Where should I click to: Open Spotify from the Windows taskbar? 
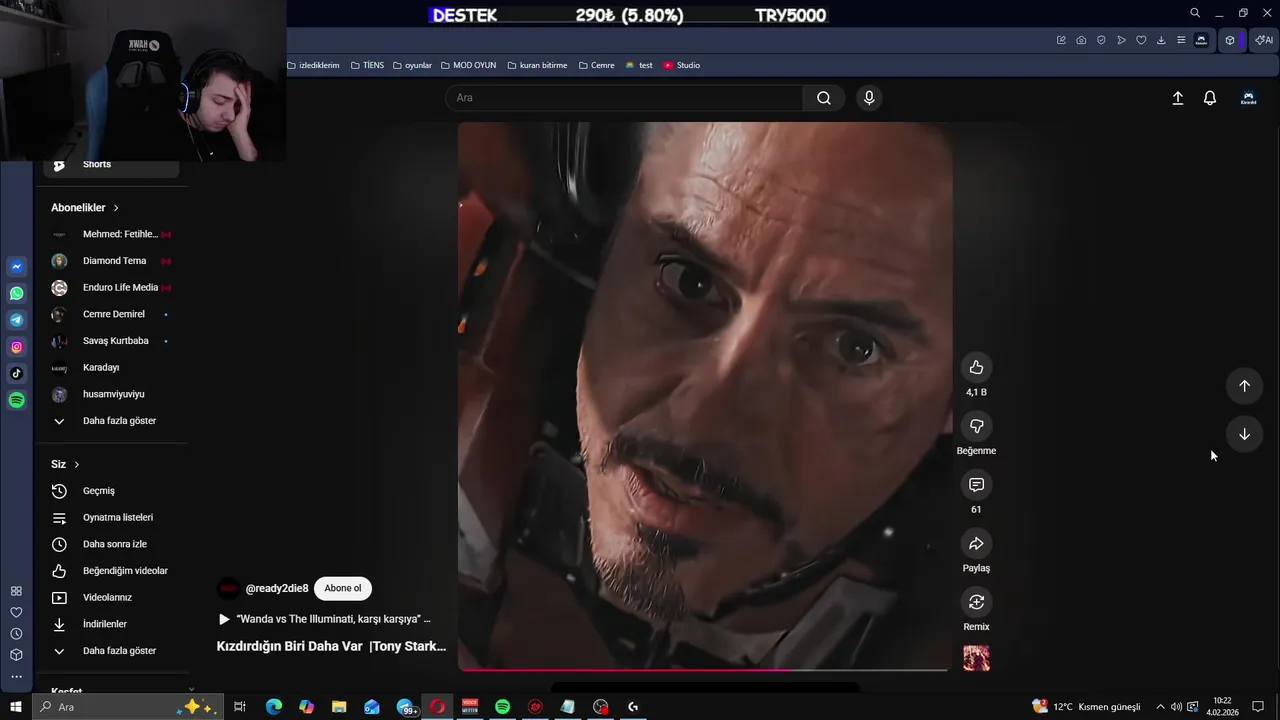click(x=502, y=707)
